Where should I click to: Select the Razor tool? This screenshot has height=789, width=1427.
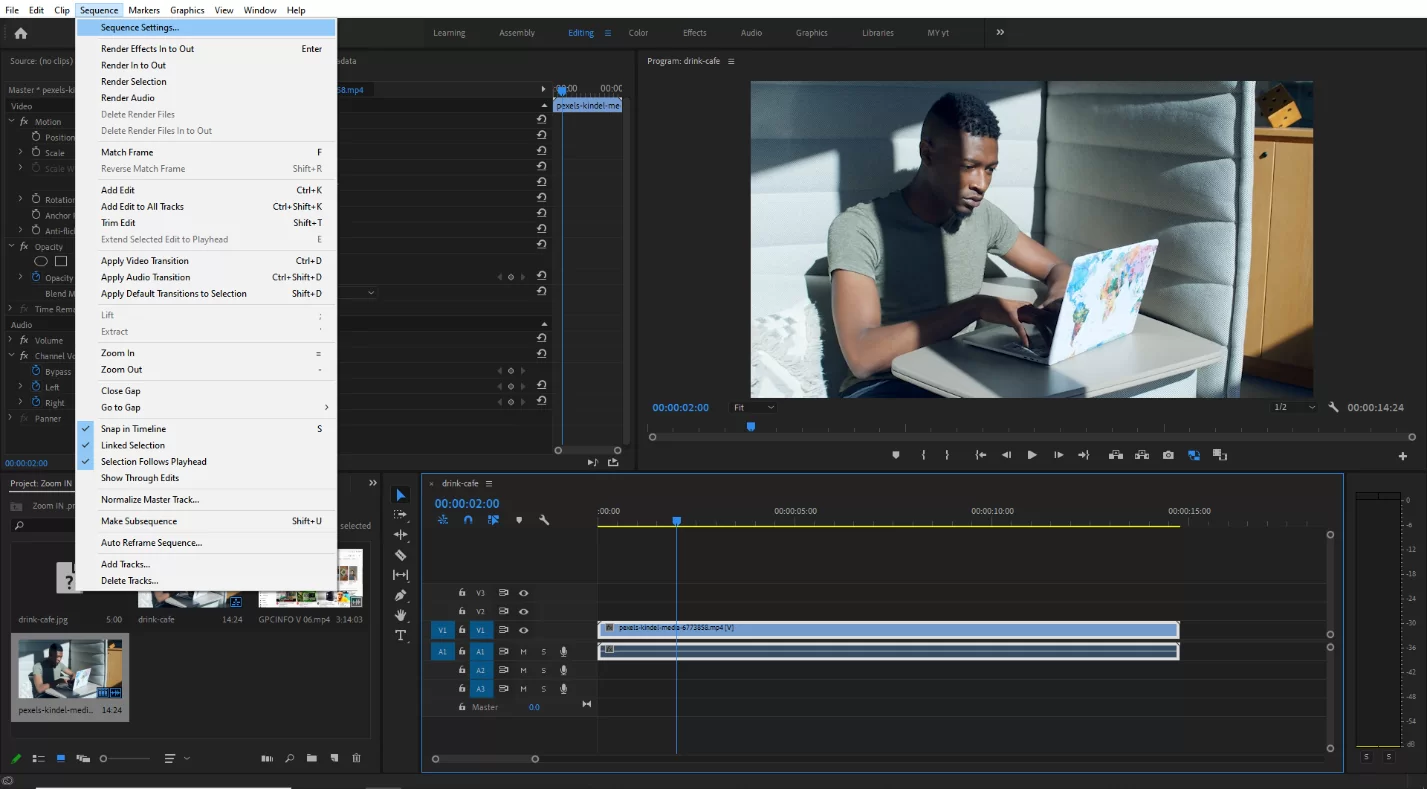point(400,555)
